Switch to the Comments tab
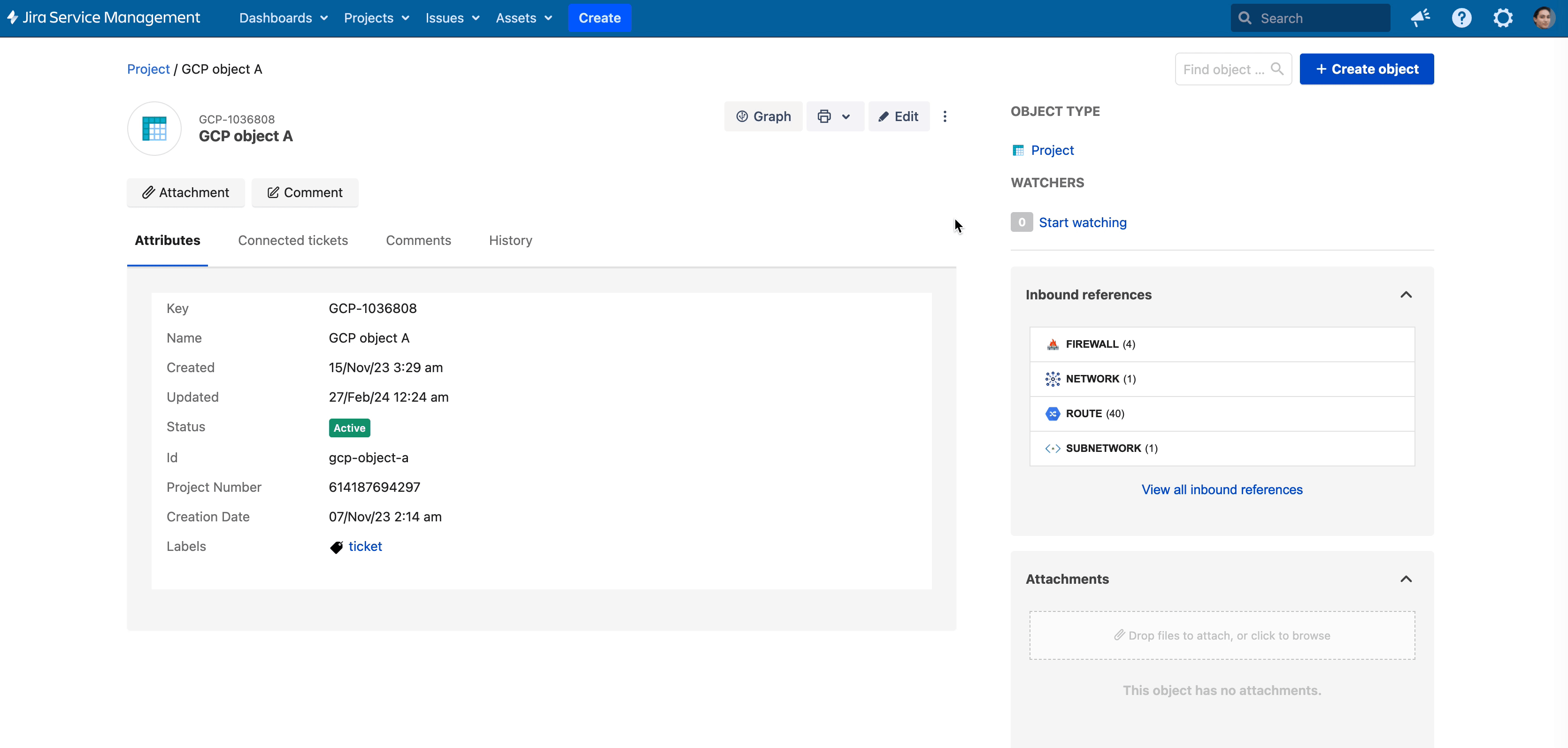The image size is (1568, 748). pyautogui.click(x=418, y=240)
